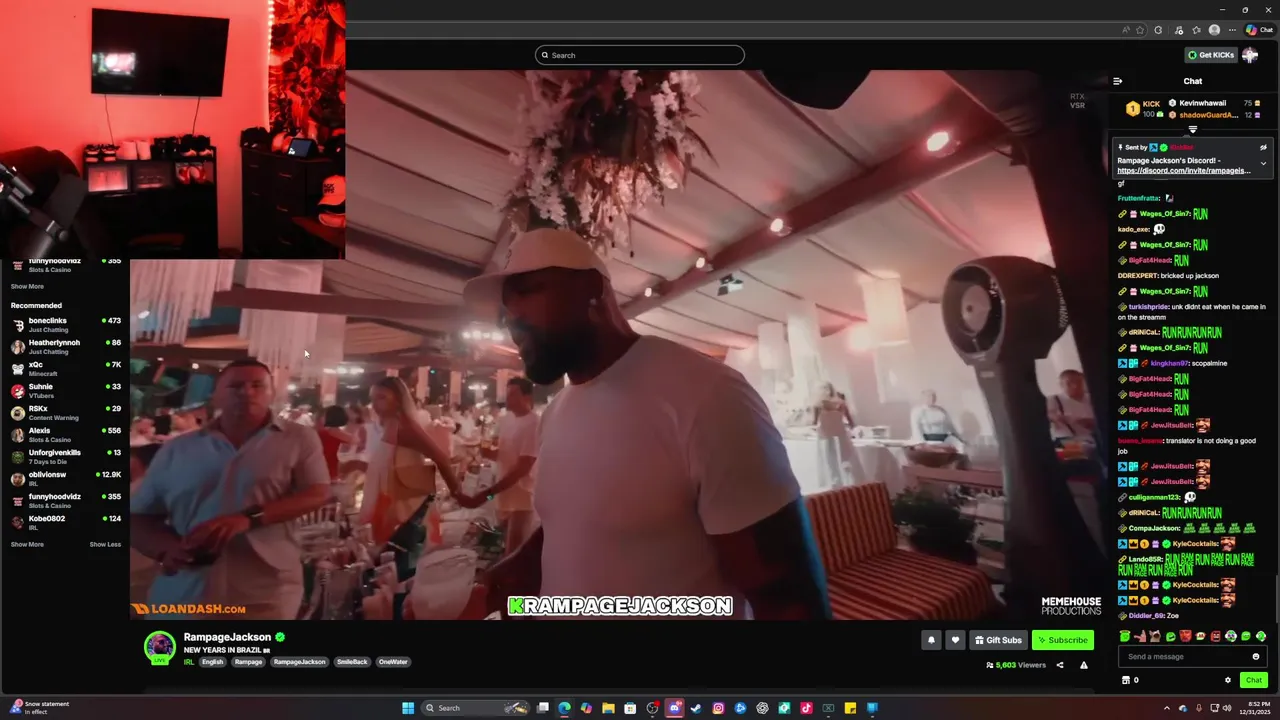Screen dimensions: 1280x720
Task: Click the heart follow icon
Action: pos(955,640)
